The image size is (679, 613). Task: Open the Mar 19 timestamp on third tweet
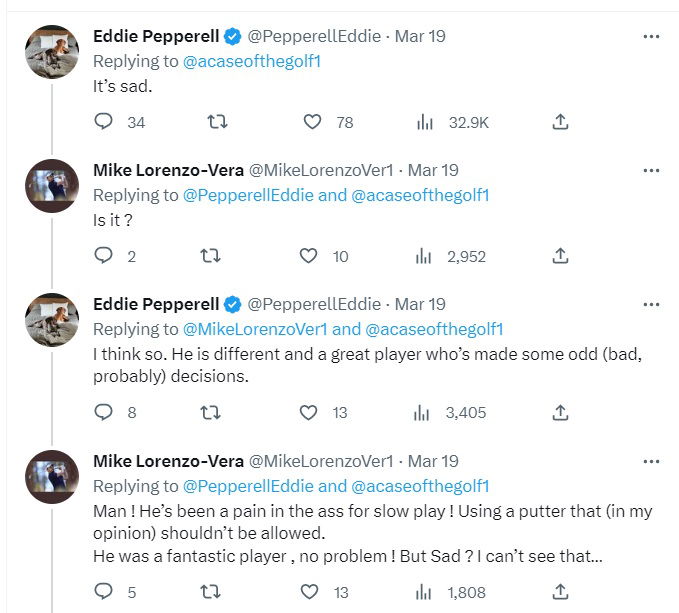pos(421,304)
